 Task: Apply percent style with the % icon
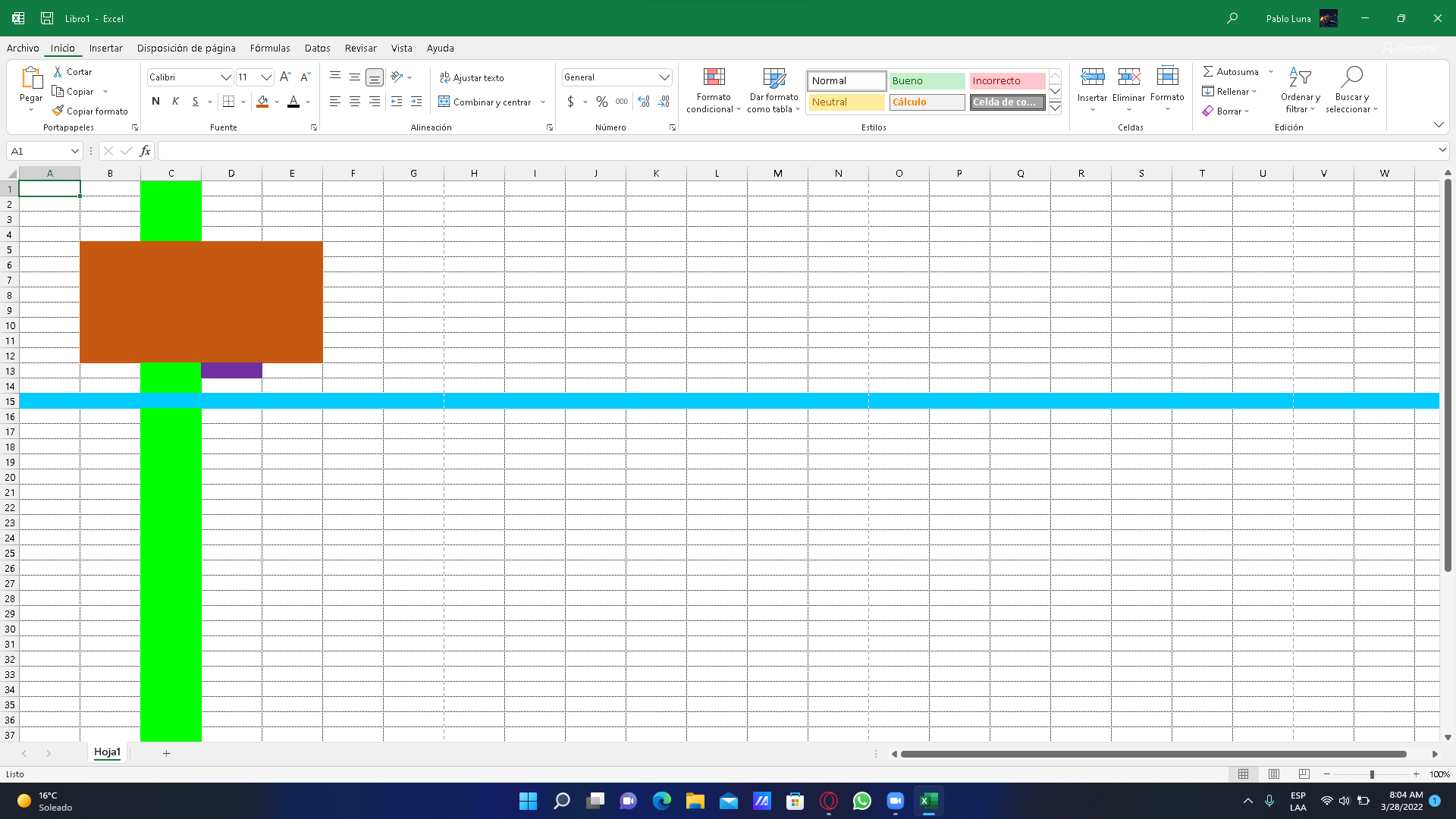pyautogui.click(x=602, y=101)
